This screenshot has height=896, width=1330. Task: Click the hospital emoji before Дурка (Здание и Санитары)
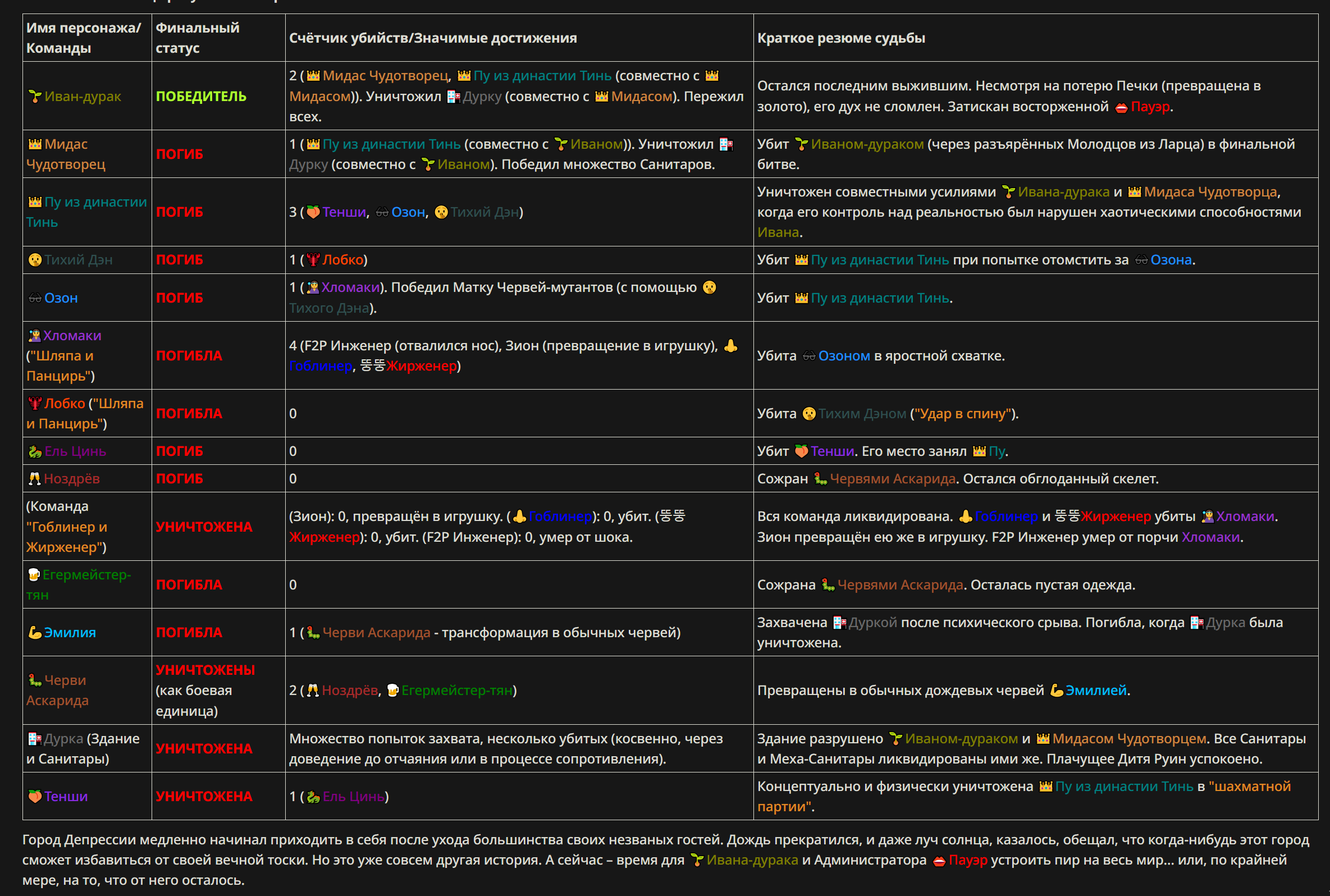tap(35, 739)
